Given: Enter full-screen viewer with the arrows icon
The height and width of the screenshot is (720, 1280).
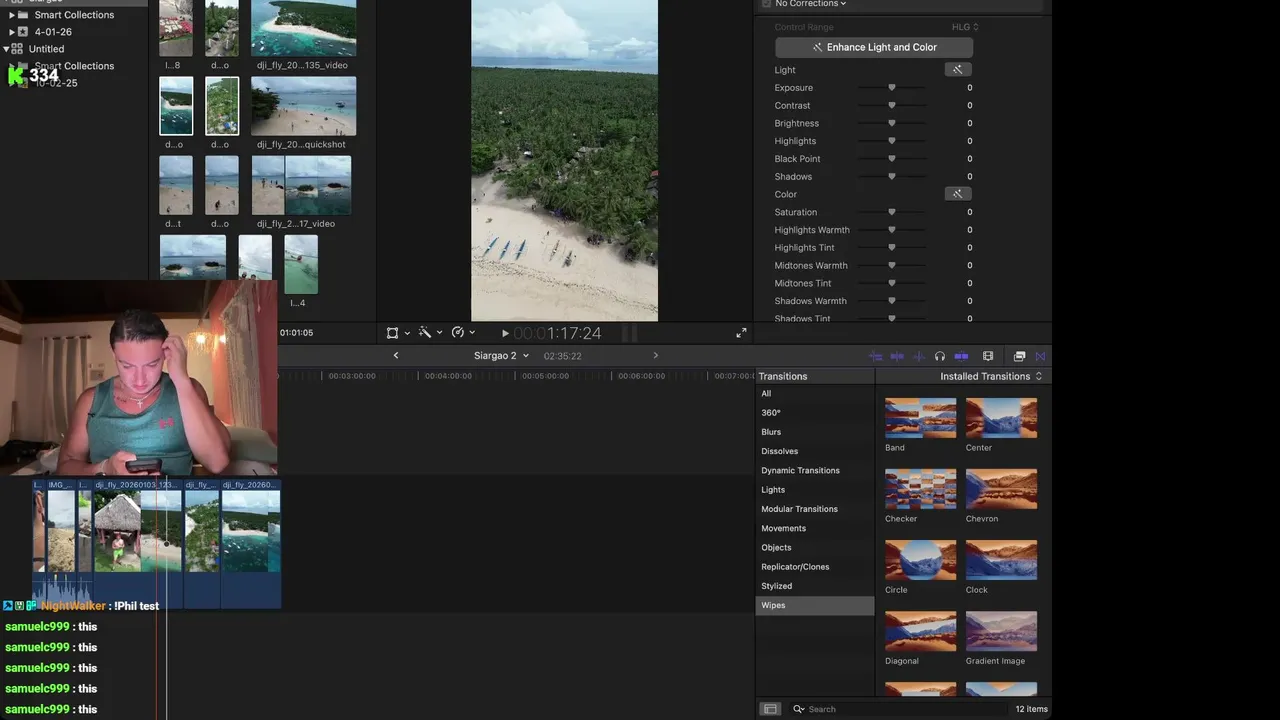Looking at the screenshot, I should [x=741, y=333].
